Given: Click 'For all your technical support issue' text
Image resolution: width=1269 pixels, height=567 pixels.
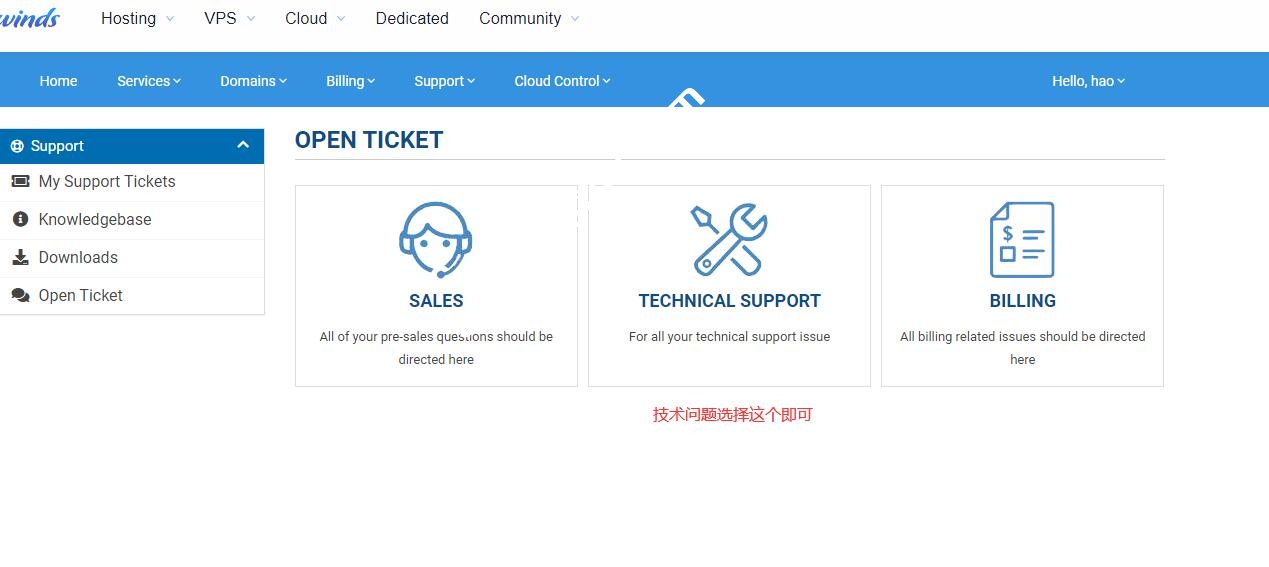Looking at the screenshot, I should 729,337.
